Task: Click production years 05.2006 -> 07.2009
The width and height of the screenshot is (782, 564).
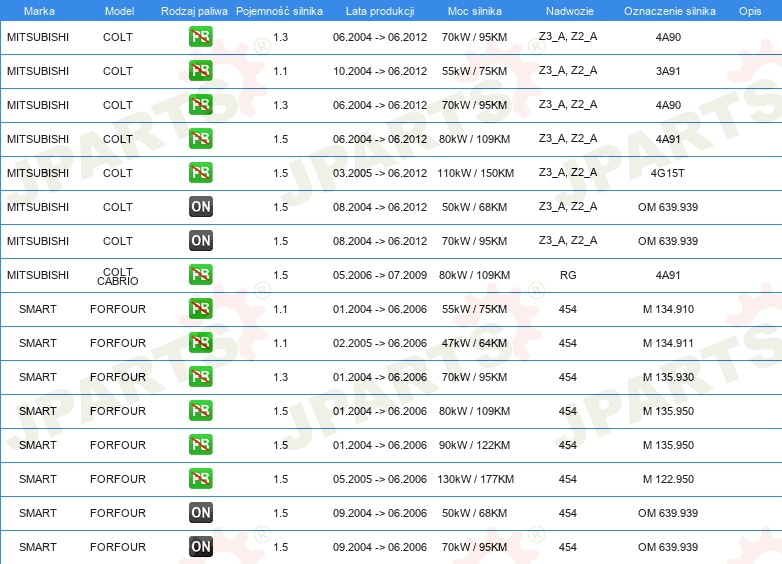Action: pos(380,275)
